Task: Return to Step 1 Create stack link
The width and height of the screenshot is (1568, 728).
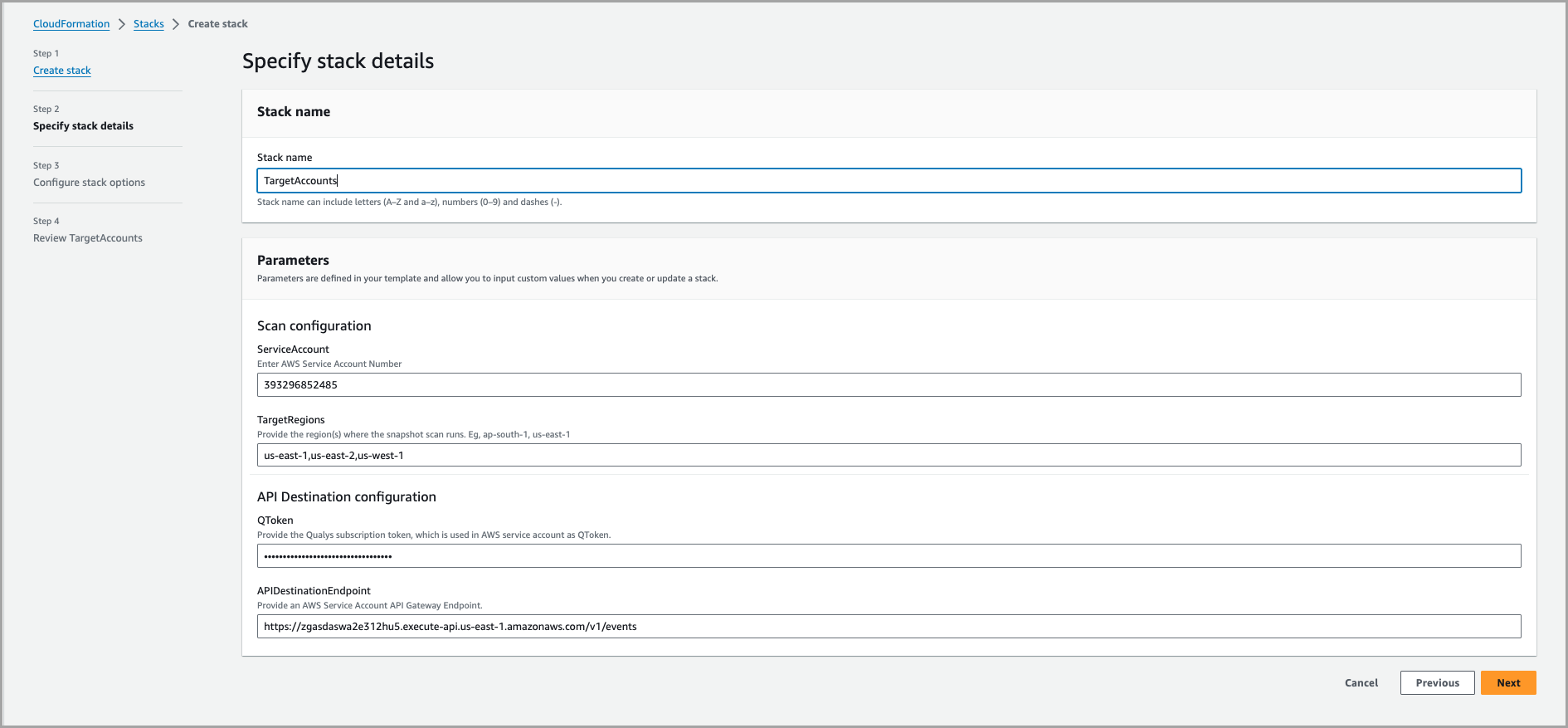Action: 62,71
